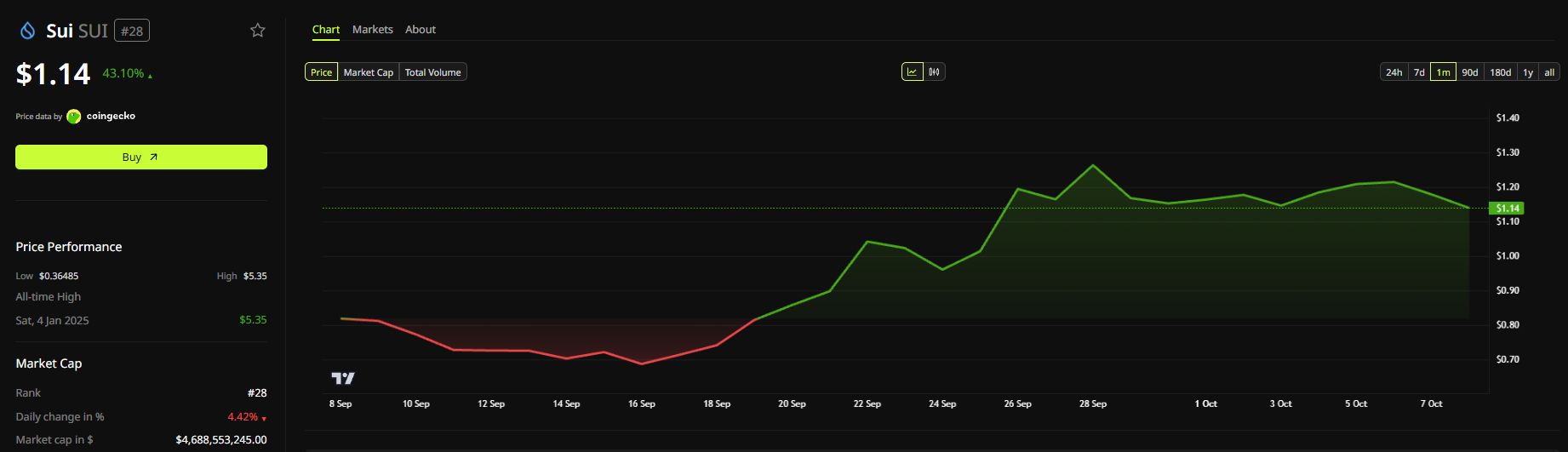Set chart range to 1m
Screen dimensions: 1568x452
click(1444, 72)
